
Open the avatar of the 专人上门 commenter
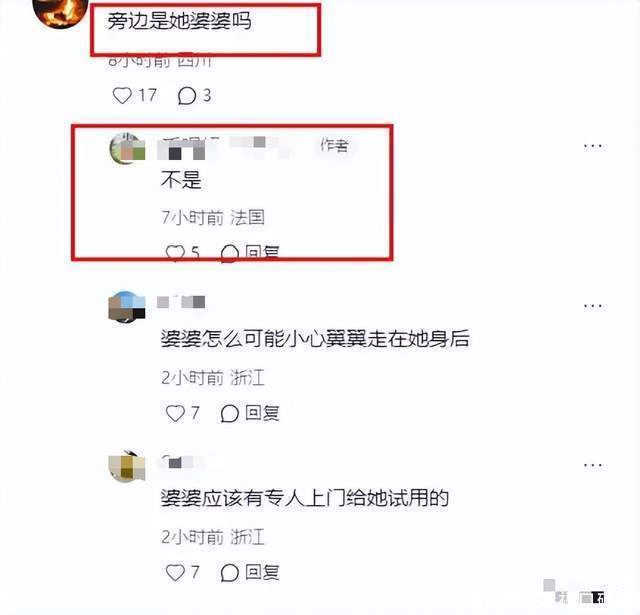point(127,466)
